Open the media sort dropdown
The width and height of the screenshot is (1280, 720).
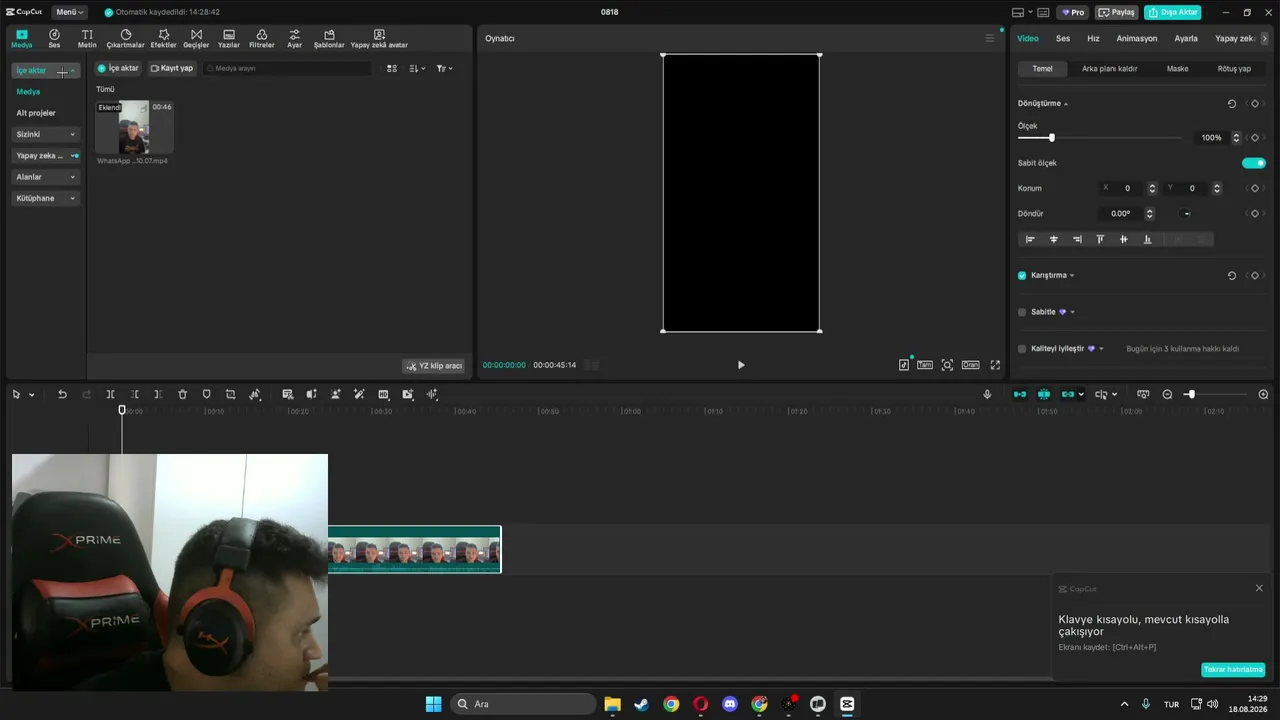[x=417, y=68]
